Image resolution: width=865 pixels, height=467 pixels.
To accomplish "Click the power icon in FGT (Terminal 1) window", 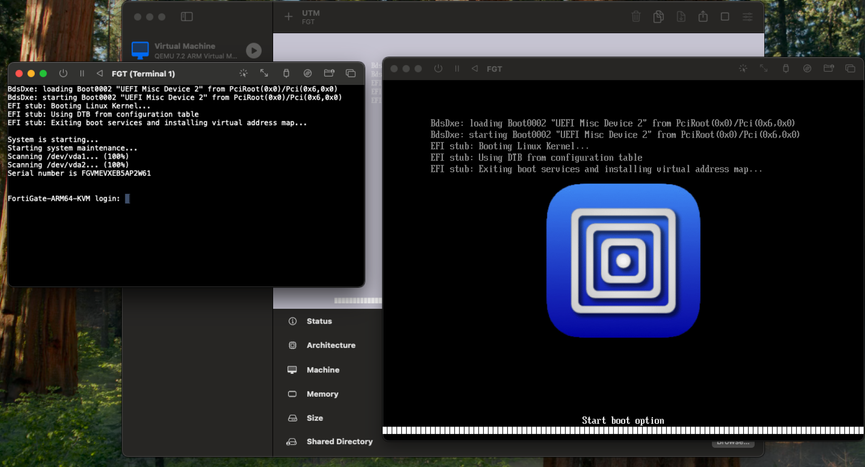I will (63, 73).
